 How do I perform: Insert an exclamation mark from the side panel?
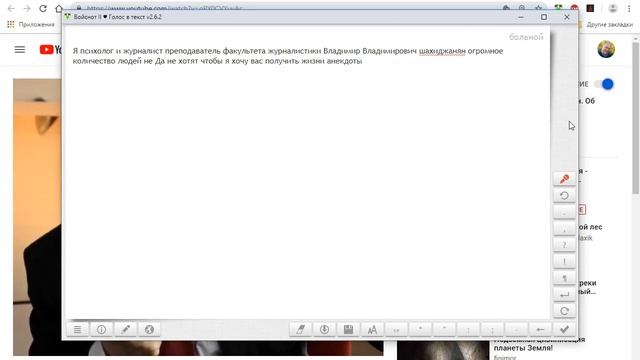coord(564,261)
